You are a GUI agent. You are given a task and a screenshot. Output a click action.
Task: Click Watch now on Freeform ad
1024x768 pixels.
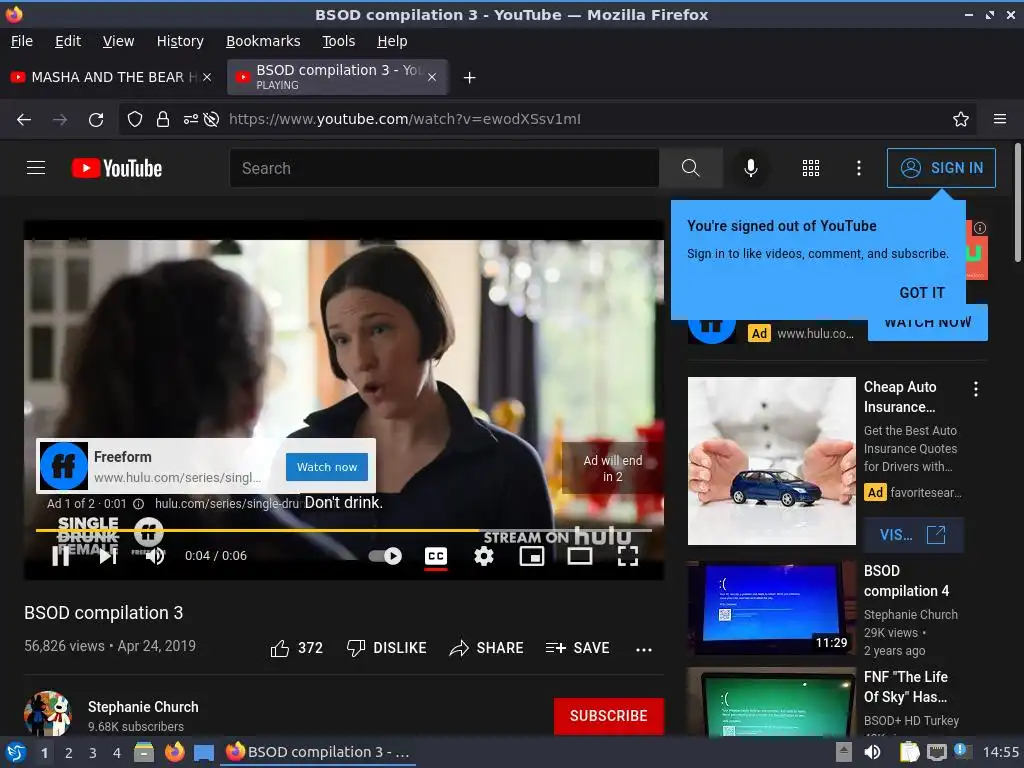click(x=327, y=467)
